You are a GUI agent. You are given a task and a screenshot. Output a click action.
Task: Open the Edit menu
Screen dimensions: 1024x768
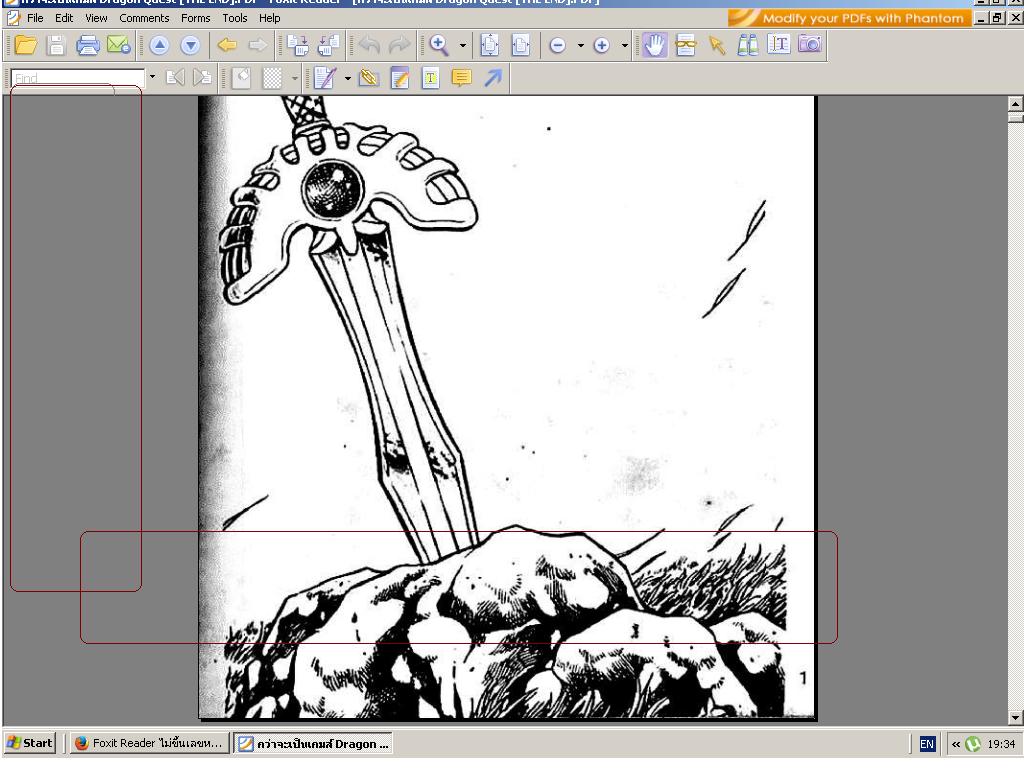[x=64, y=18]
